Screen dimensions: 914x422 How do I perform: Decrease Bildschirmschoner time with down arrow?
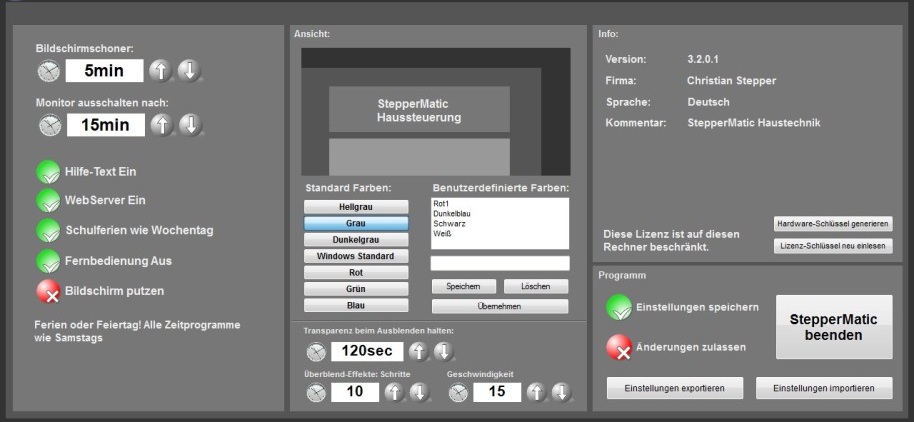click(190, 71)
